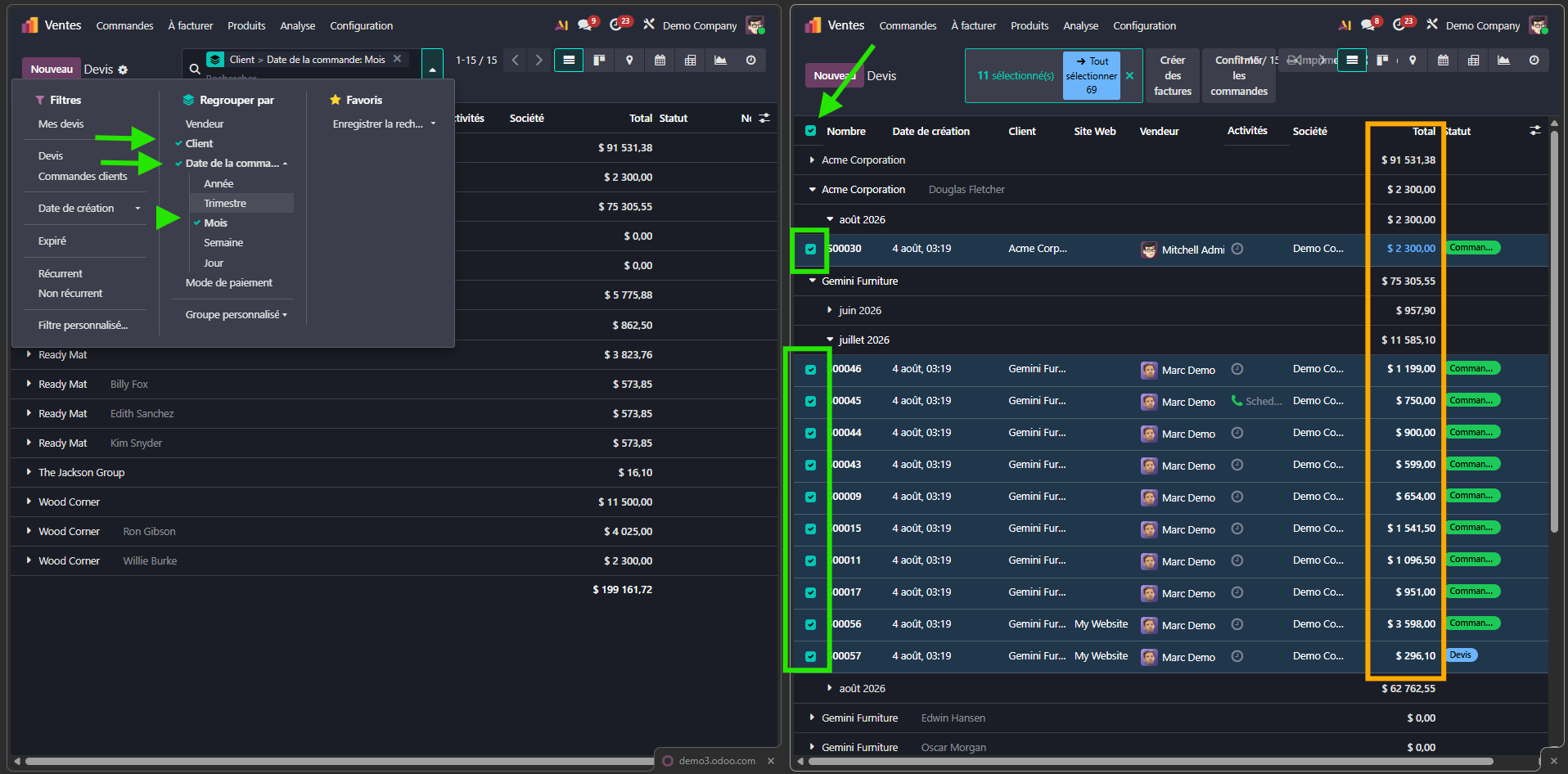
Task: Open debug tools icon in left window
Action: tap(649, 25)
